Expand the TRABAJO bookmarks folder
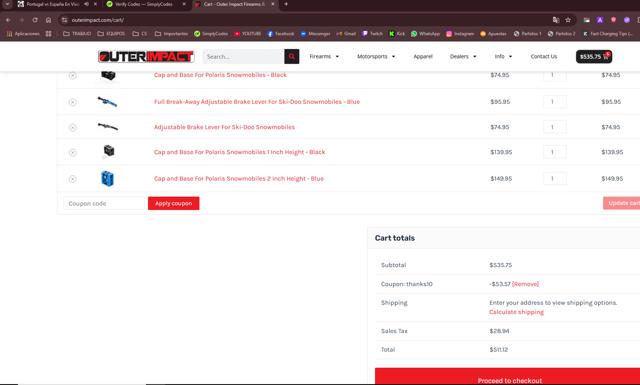Viewport: 640px width, 385px height. coord(77,33)
